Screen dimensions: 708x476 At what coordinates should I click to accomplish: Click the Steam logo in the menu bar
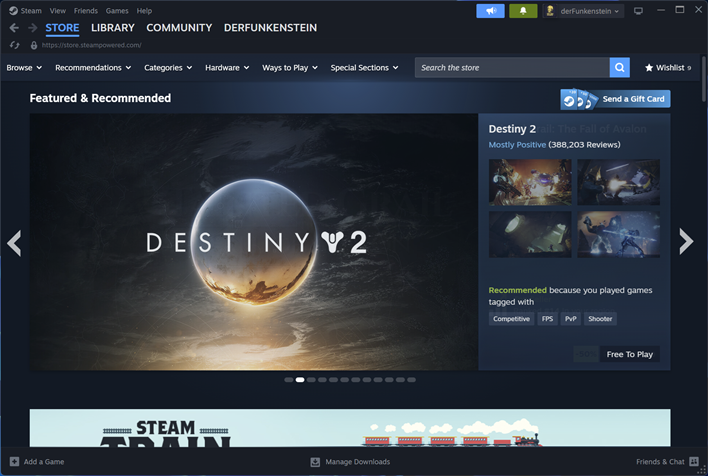pos(13,11)
